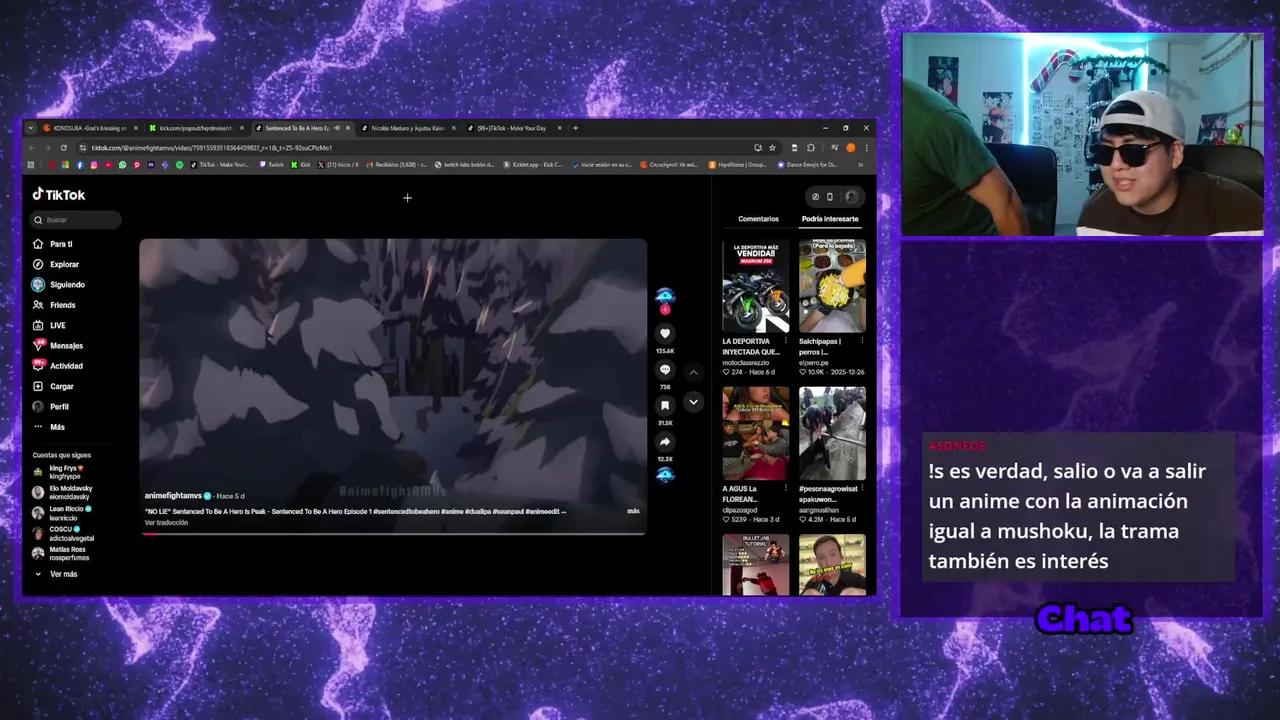The height and width of the screenshot is (720, 1280).
Task: Open options for A AGUS La FLOREAN video
Action: [786, 489]
